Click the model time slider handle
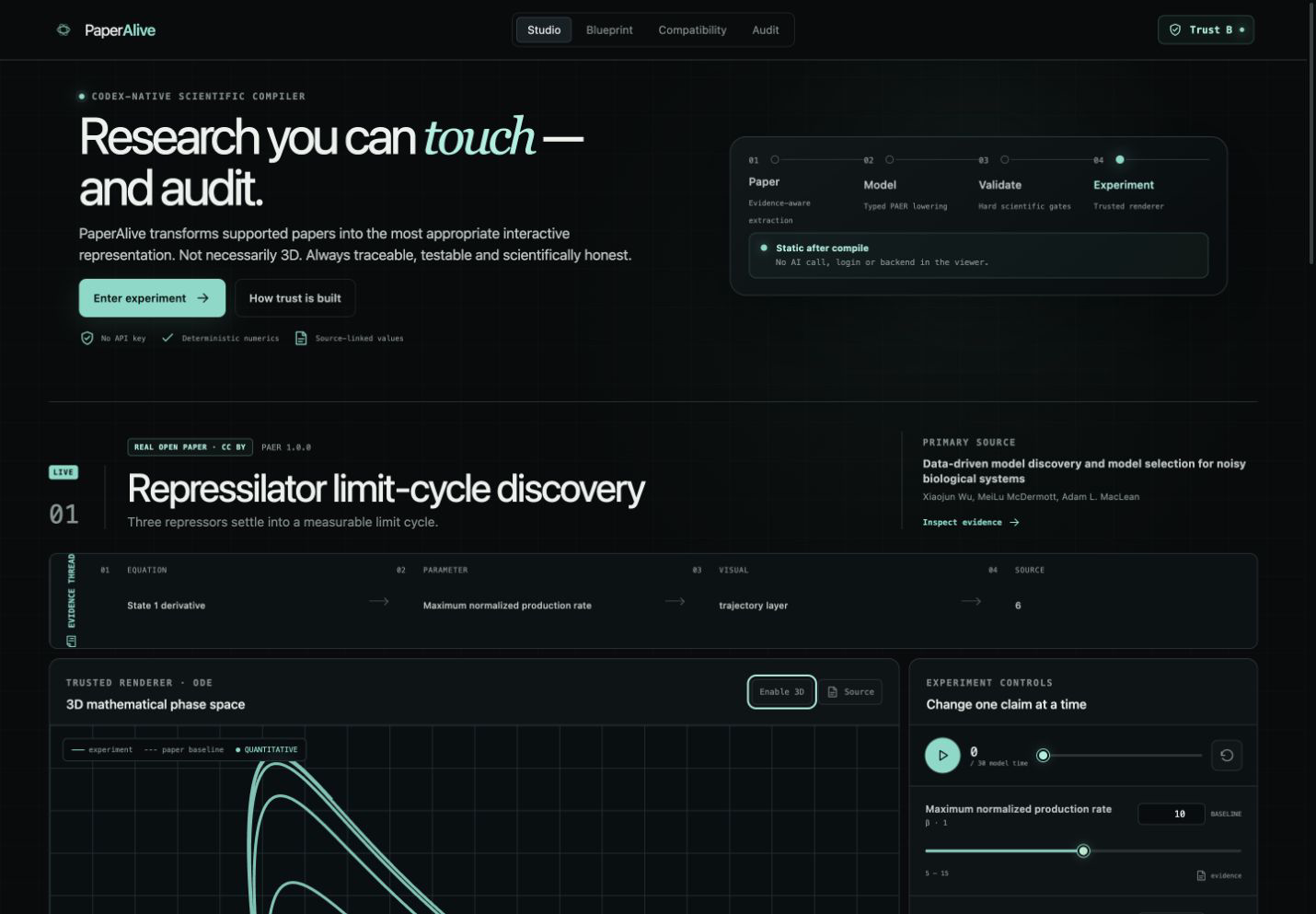The width and height of the screenshot is (1316, 914). click(x=1043, y=756)
